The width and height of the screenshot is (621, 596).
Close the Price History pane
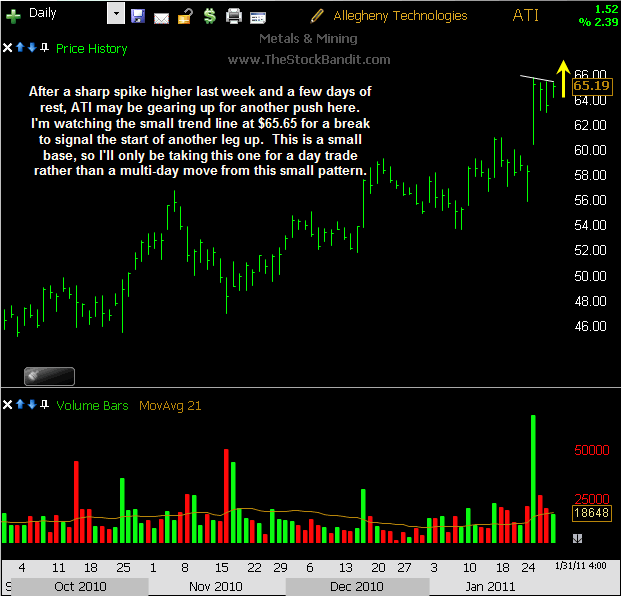[9, 48]
